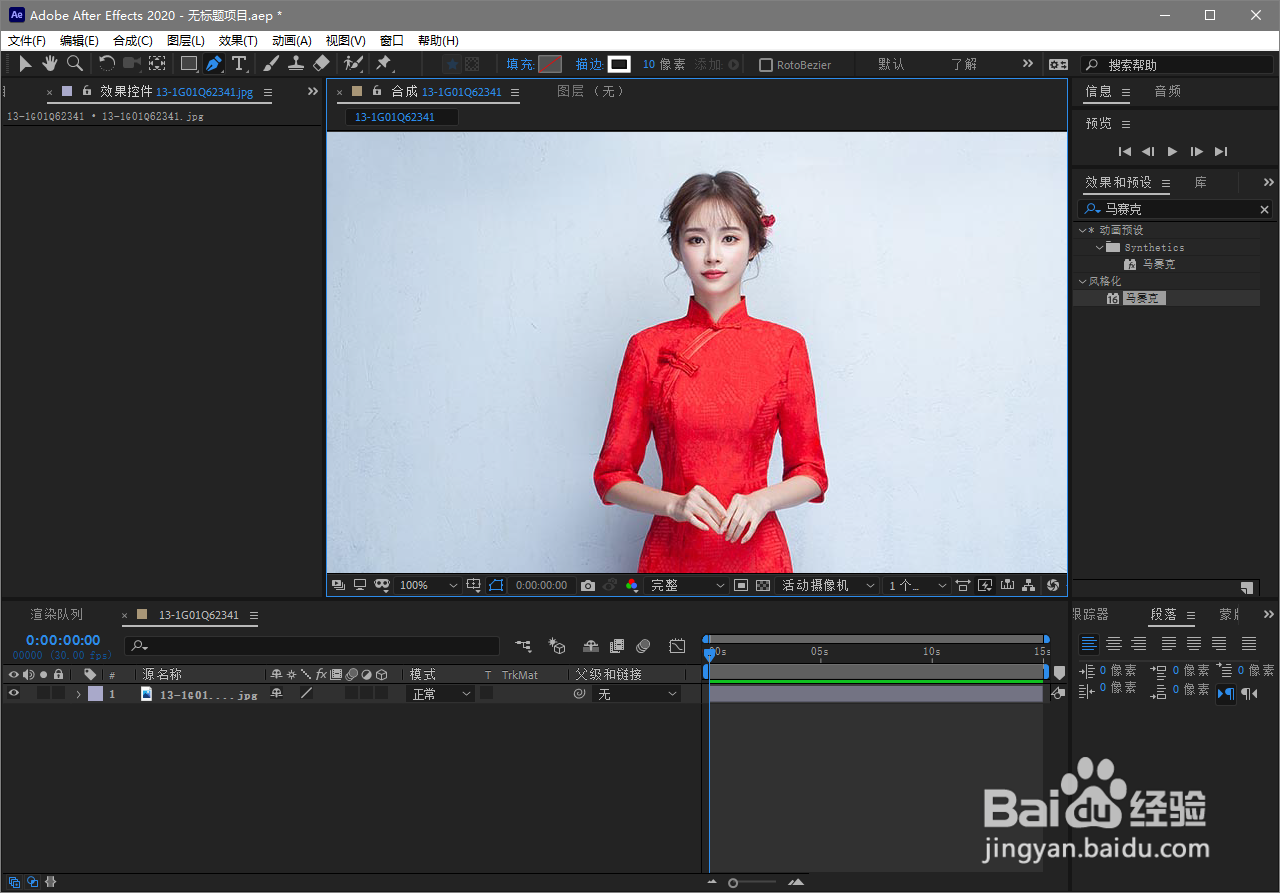Open the 完整 resolution dropdown
The image size is (1280, 893).
click(688, 585)
